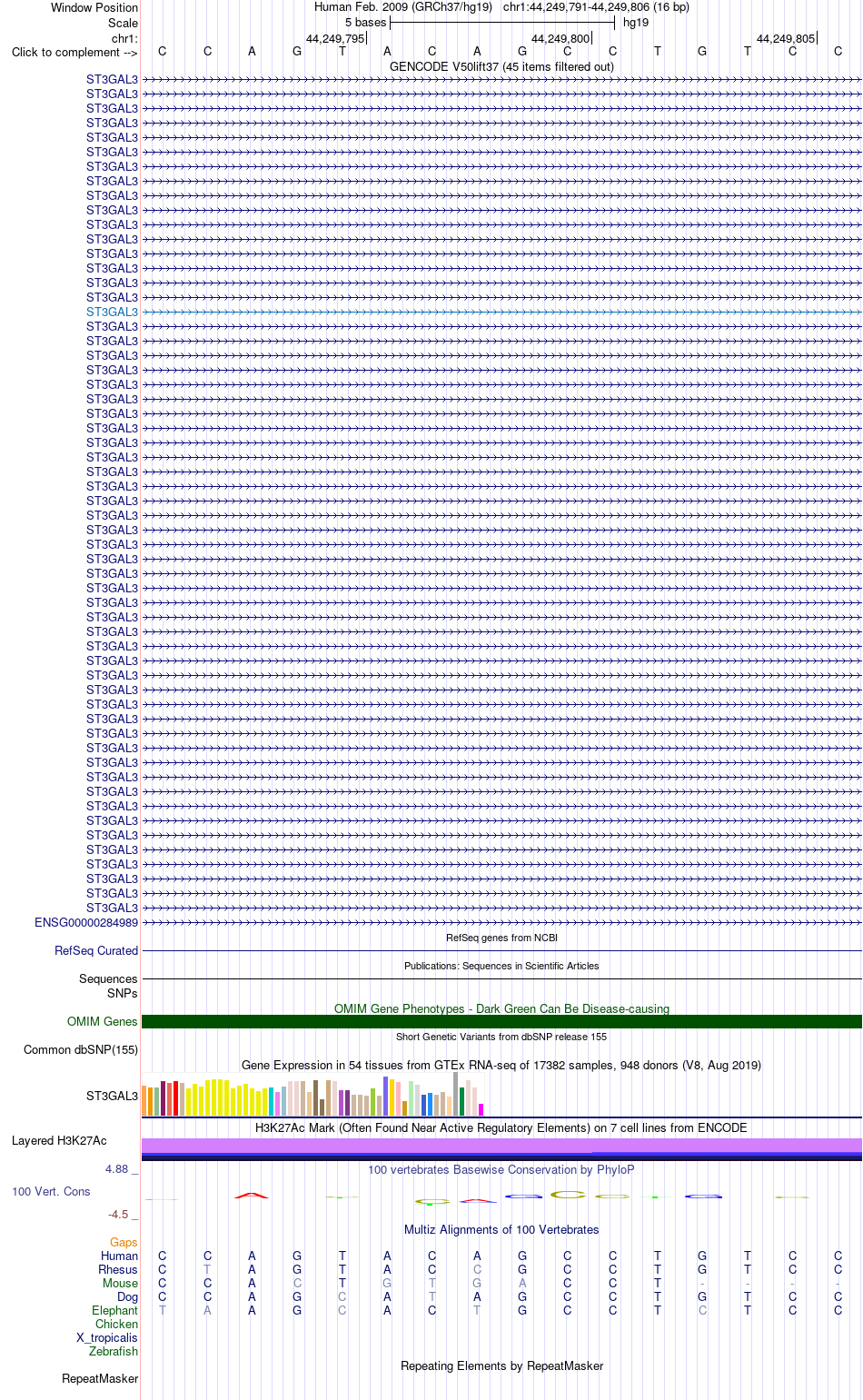Click the GTEx Gene Expression track title

point(501,1065)
